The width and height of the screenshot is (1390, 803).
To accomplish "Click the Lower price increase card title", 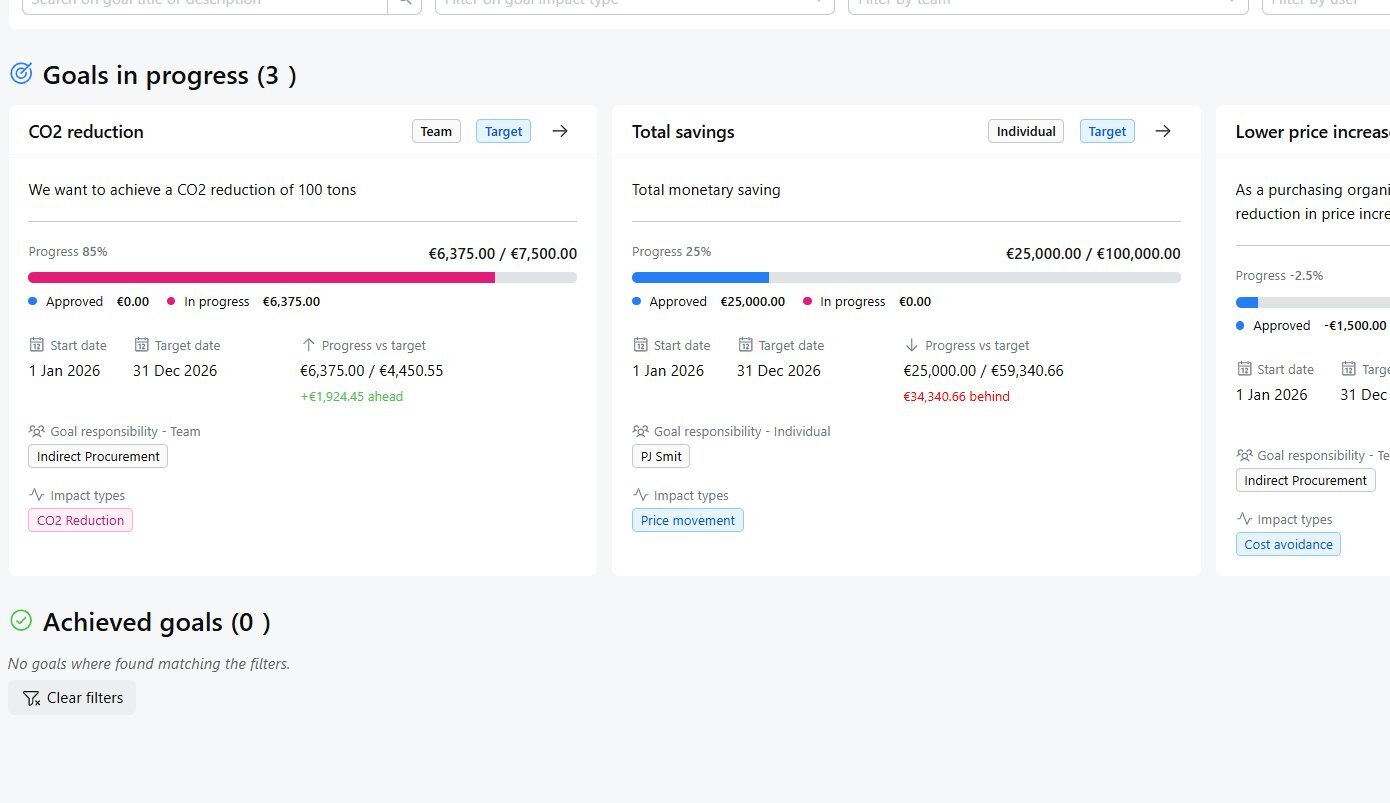I will click(x=1312, y=131).
